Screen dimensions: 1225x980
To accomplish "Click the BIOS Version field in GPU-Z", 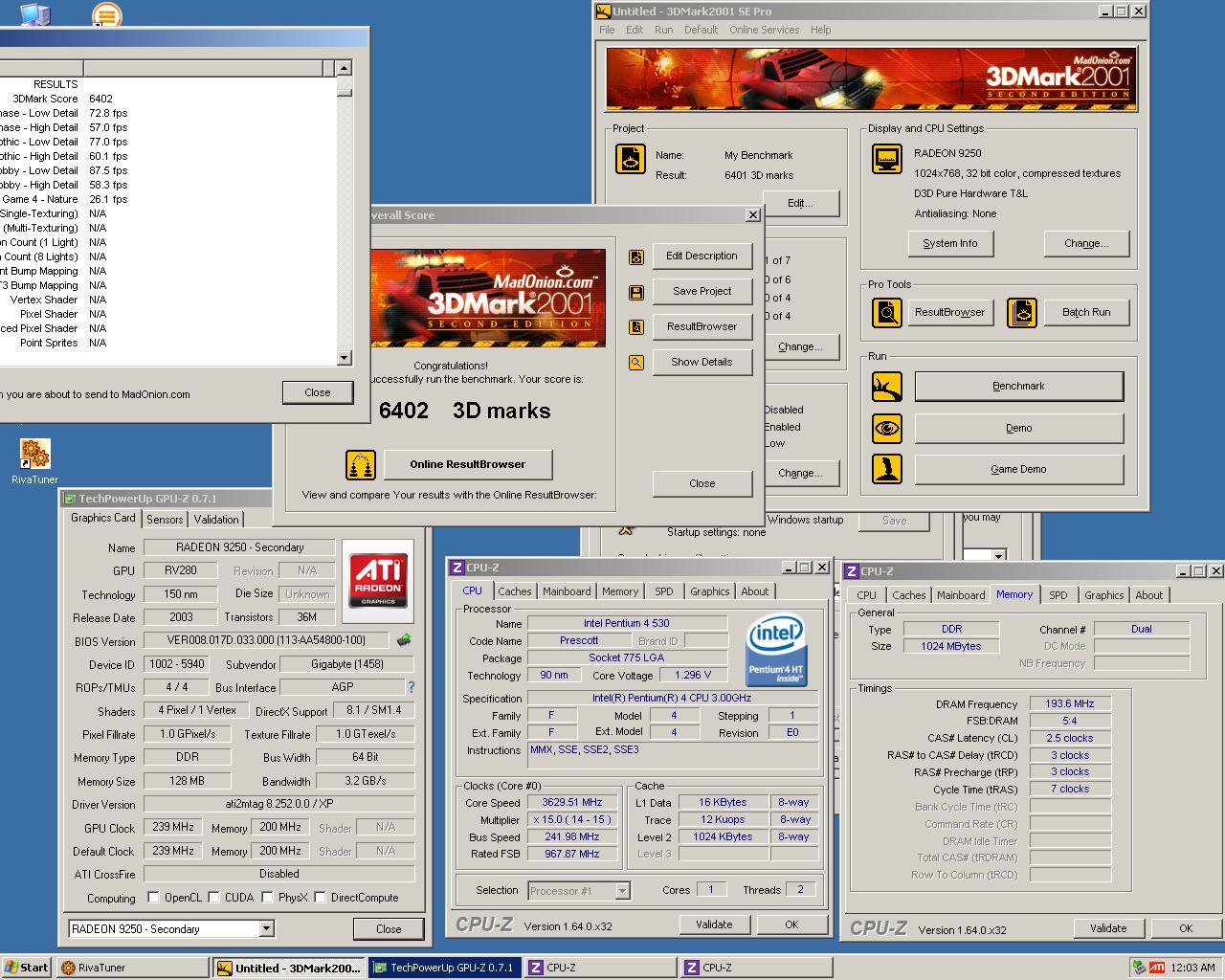I will [267, 640].
